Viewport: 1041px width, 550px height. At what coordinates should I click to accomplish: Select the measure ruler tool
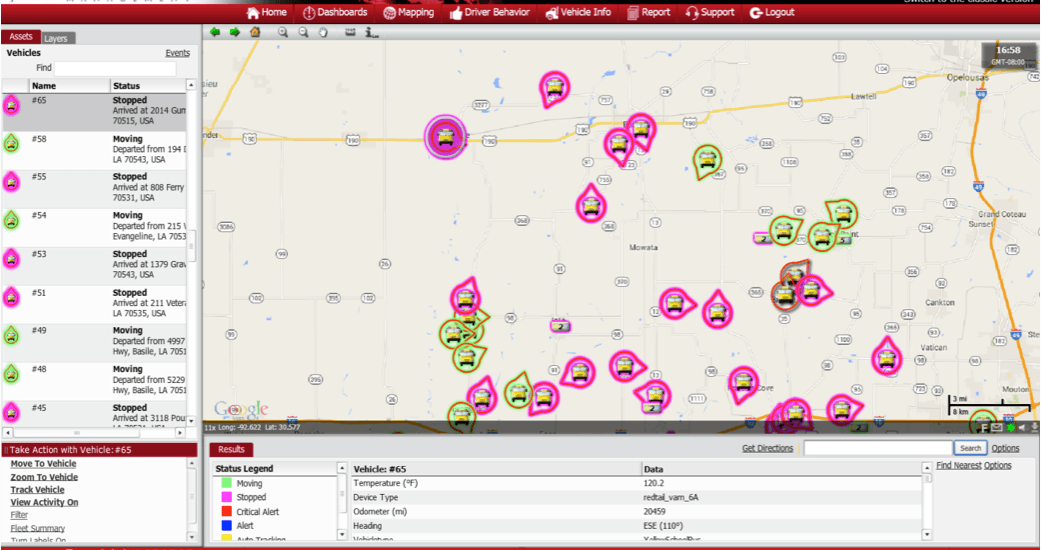350,32
